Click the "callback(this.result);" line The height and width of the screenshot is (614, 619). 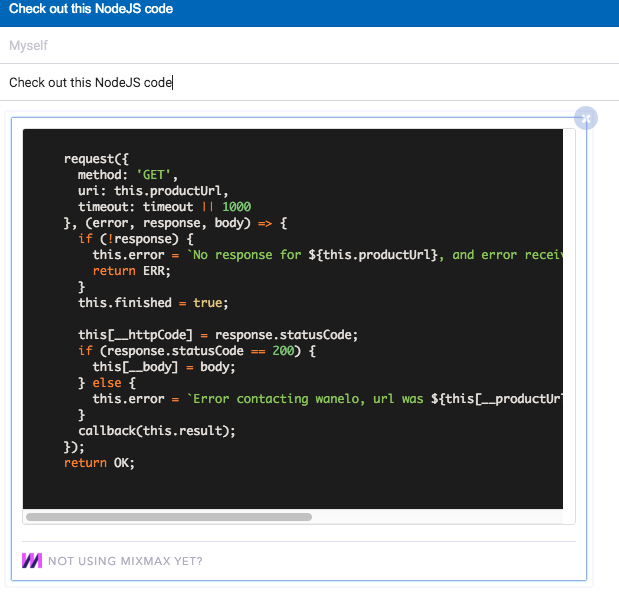coord(157,431)
